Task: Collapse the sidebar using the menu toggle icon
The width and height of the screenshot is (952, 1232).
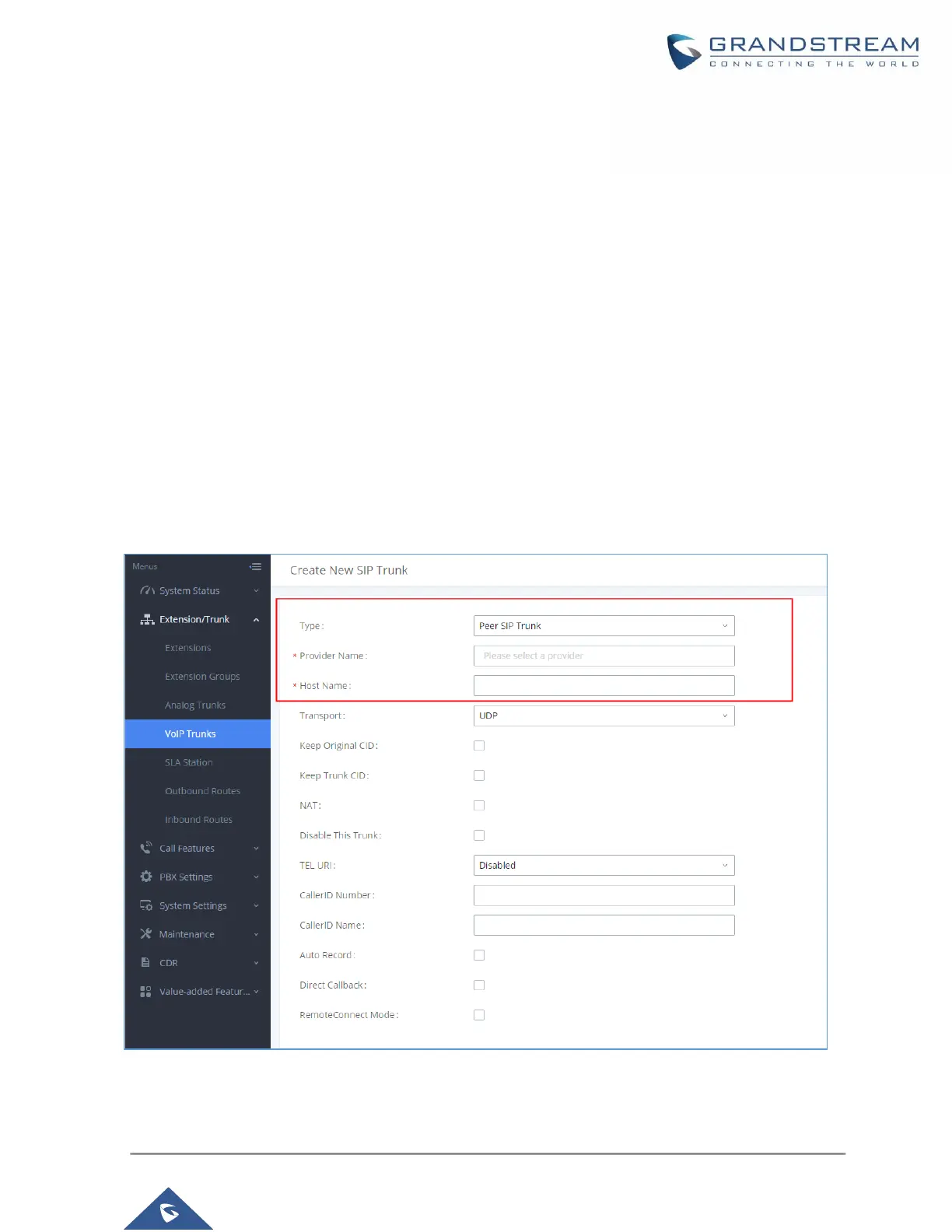Action: pyautogui.click(x=255, y=567)
